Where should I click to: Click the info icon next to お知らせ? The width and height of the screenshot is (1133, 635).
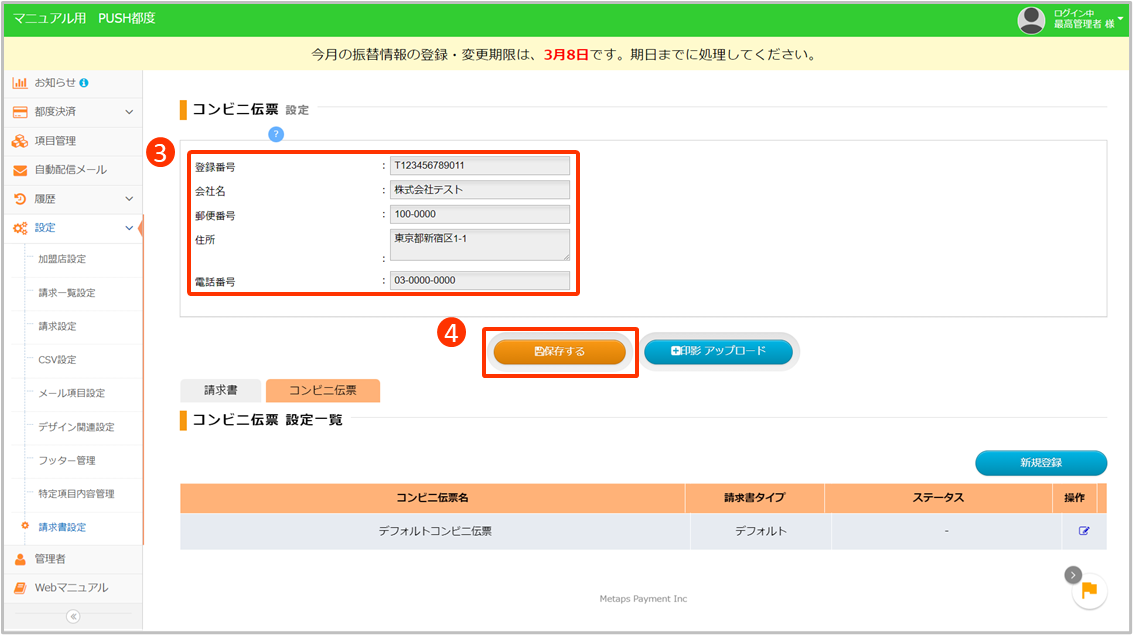[84, 82]
